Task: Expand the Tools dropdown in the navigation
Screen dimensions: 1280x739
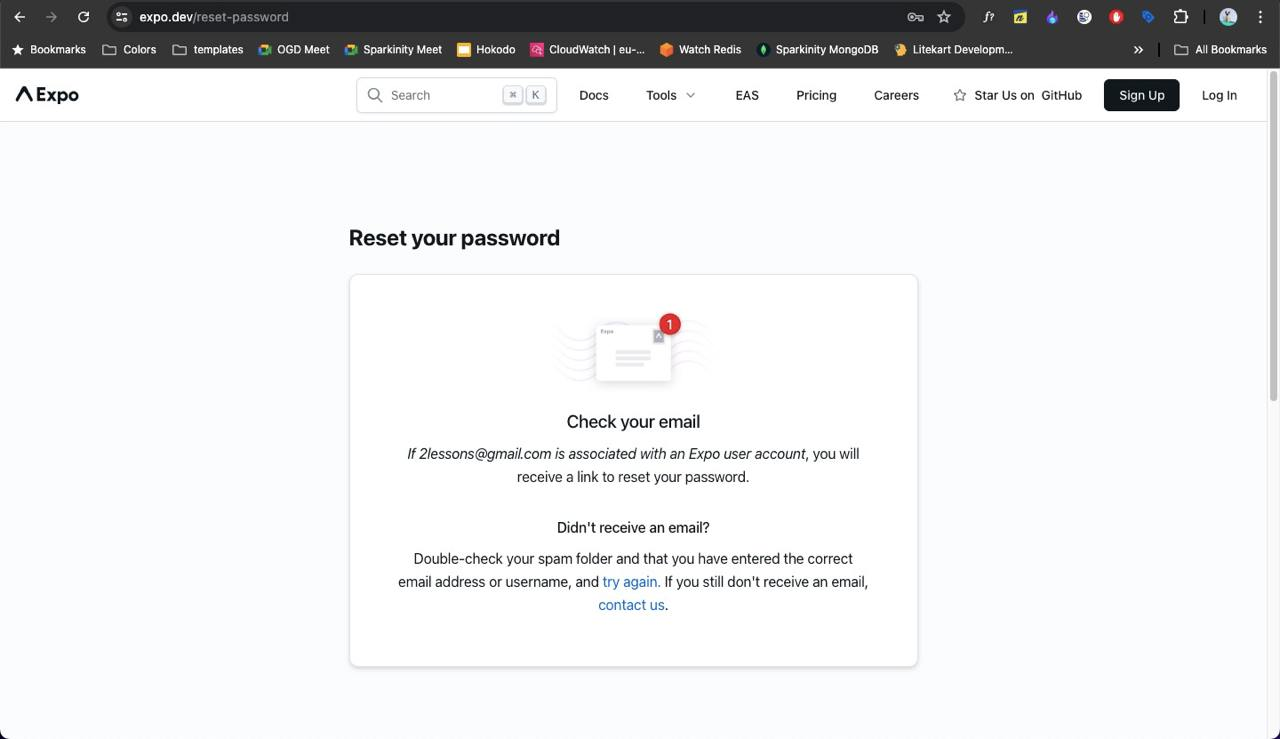Action: tap(671, 95)
